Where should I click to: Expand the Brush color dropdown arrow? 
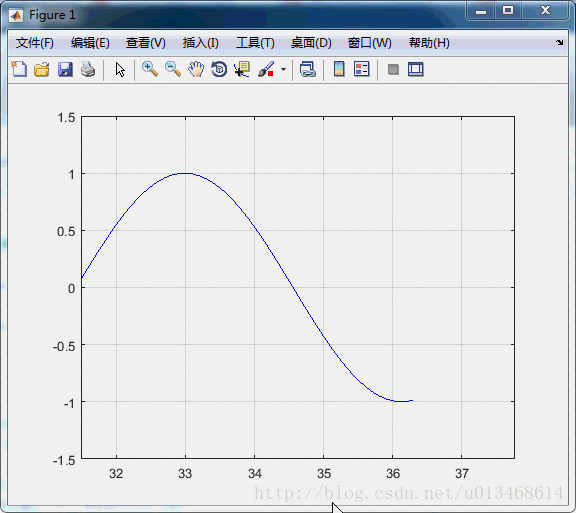[283, 69]
